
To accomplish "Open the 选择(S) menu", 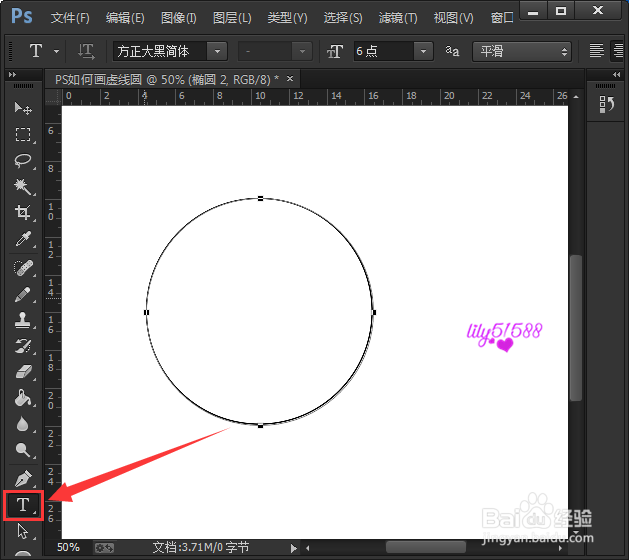I will pos(343,18).
